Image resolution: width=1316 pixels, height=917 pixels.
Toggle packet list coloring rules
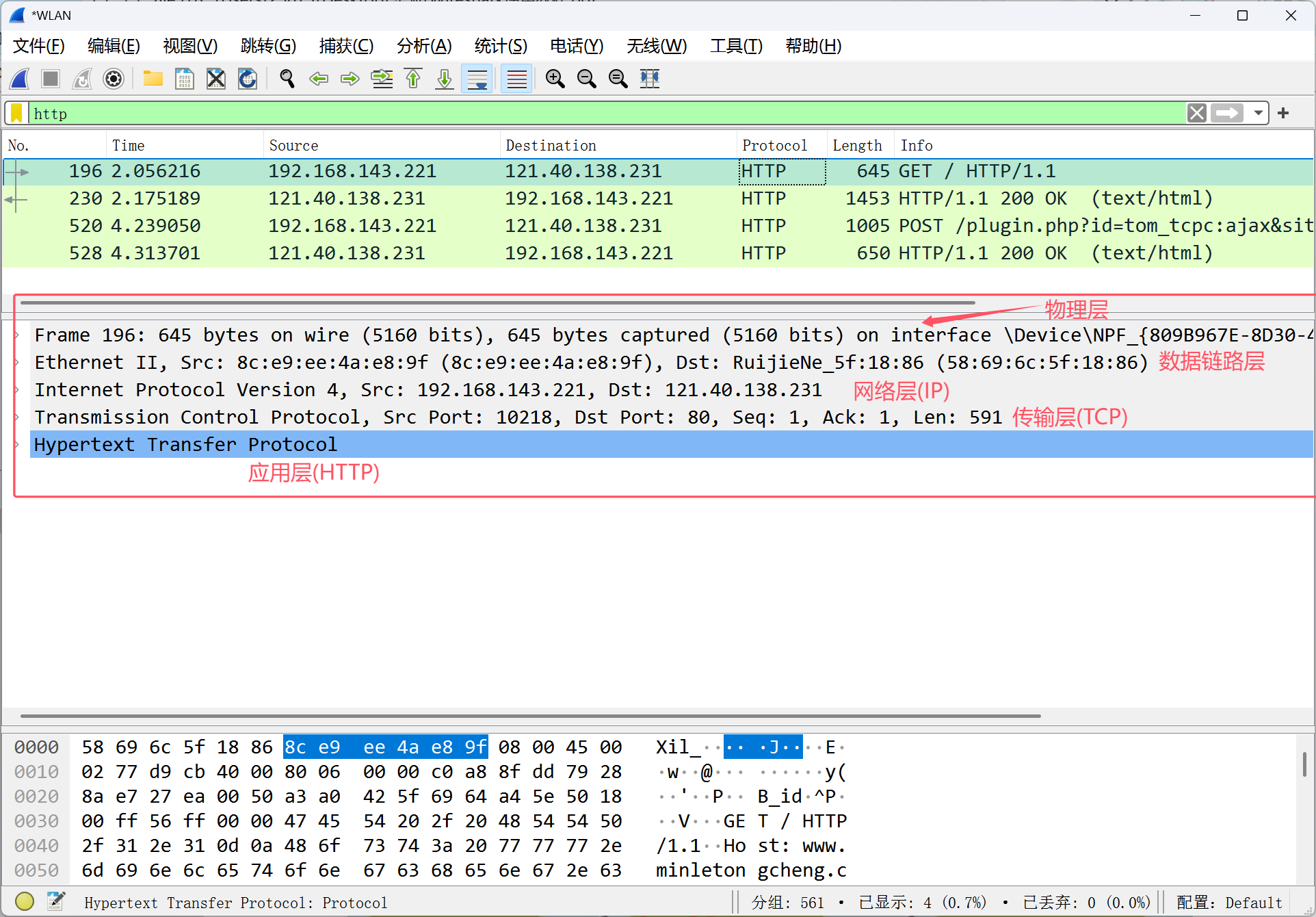[516, 79]
